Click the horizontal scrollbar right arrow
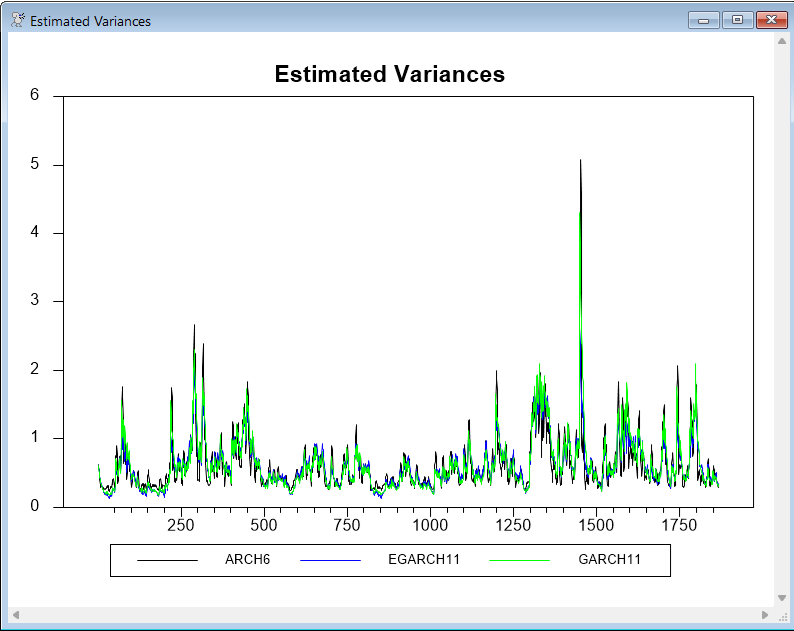Viewport: 794px width, 631px height. pos(765,614)
